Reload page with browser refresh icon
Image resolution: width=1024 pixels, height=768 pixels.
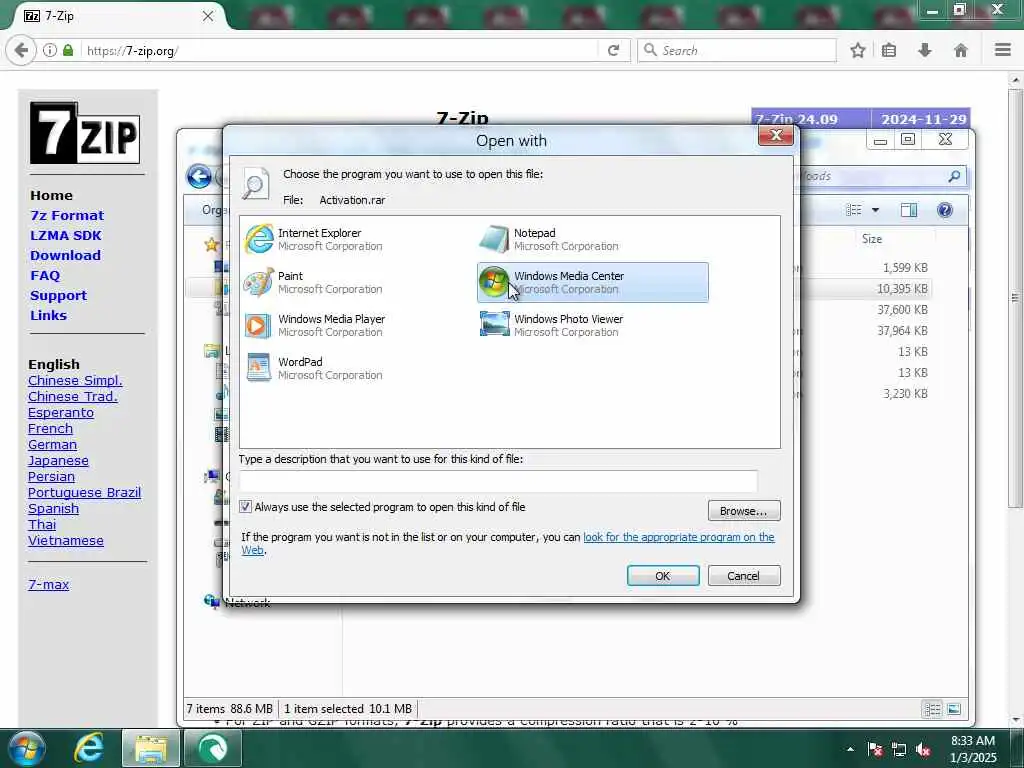[x=613, y=50]
